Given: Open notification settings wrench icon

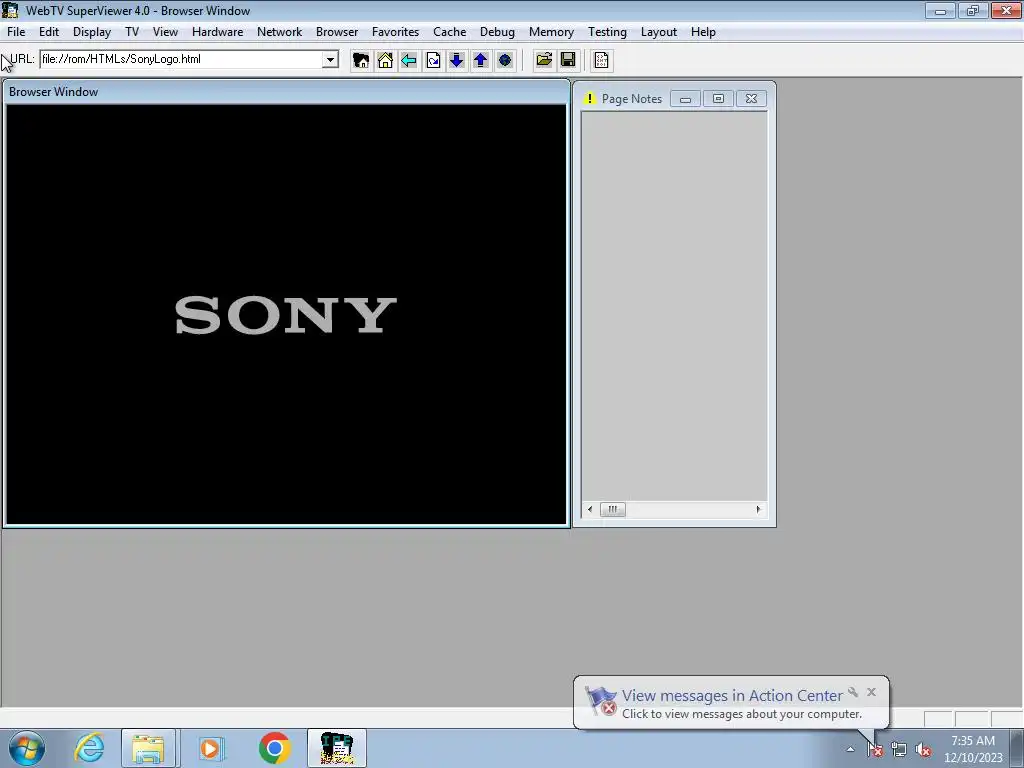Looking at the screenshot, I should click(853, 692).
